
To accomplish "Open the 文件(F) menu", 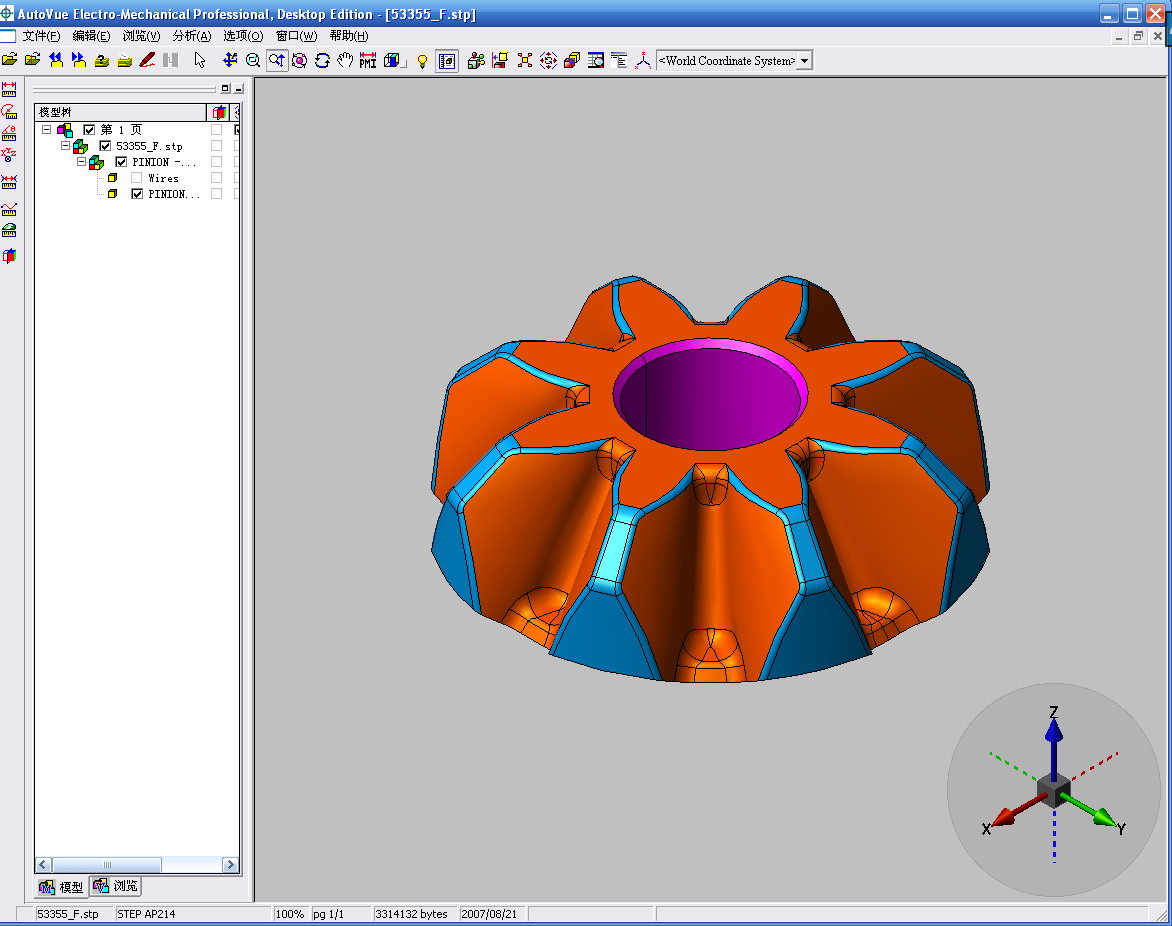I will 41,36.
